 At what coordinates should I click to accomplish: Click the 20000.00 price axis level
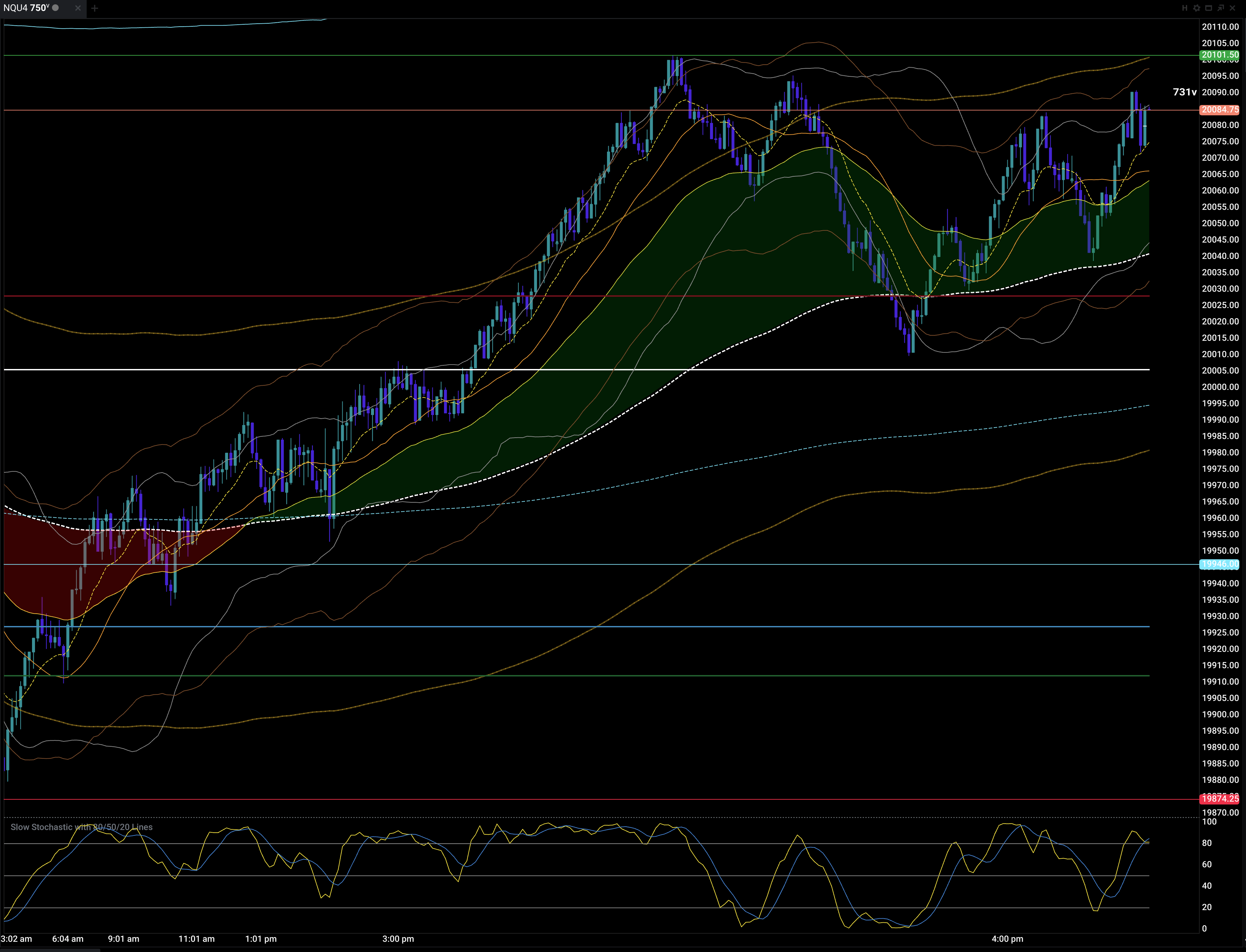click(1220, 387)
